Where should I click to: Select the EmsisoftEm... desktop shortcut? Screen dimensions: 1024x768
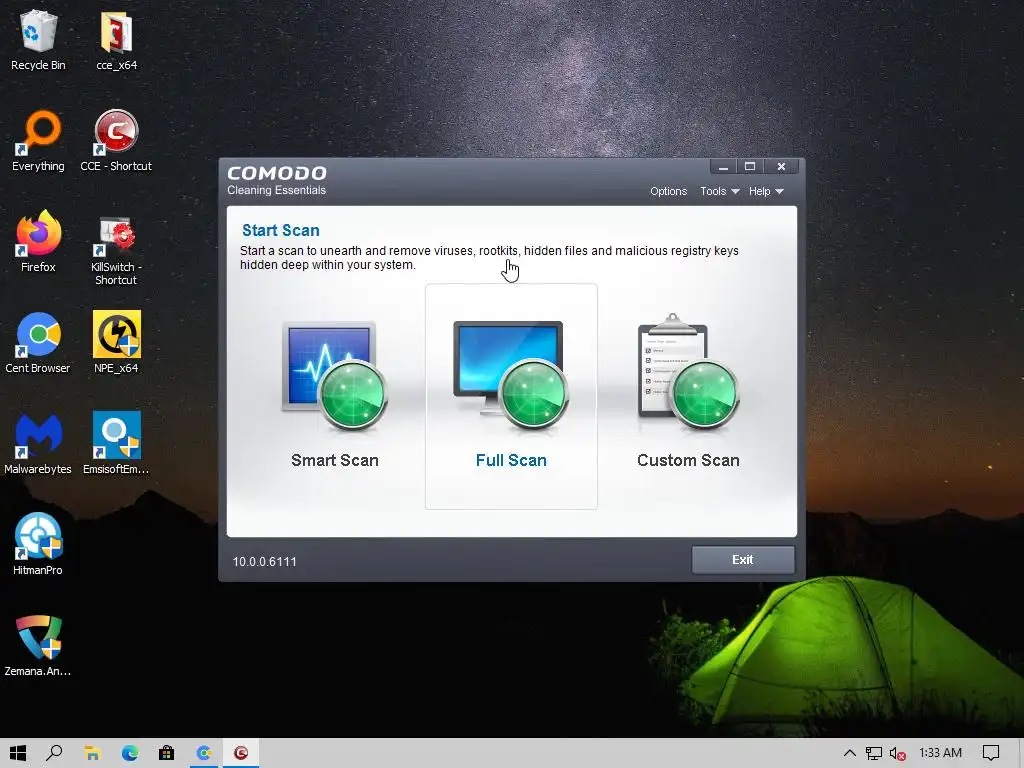coord(116,444)
